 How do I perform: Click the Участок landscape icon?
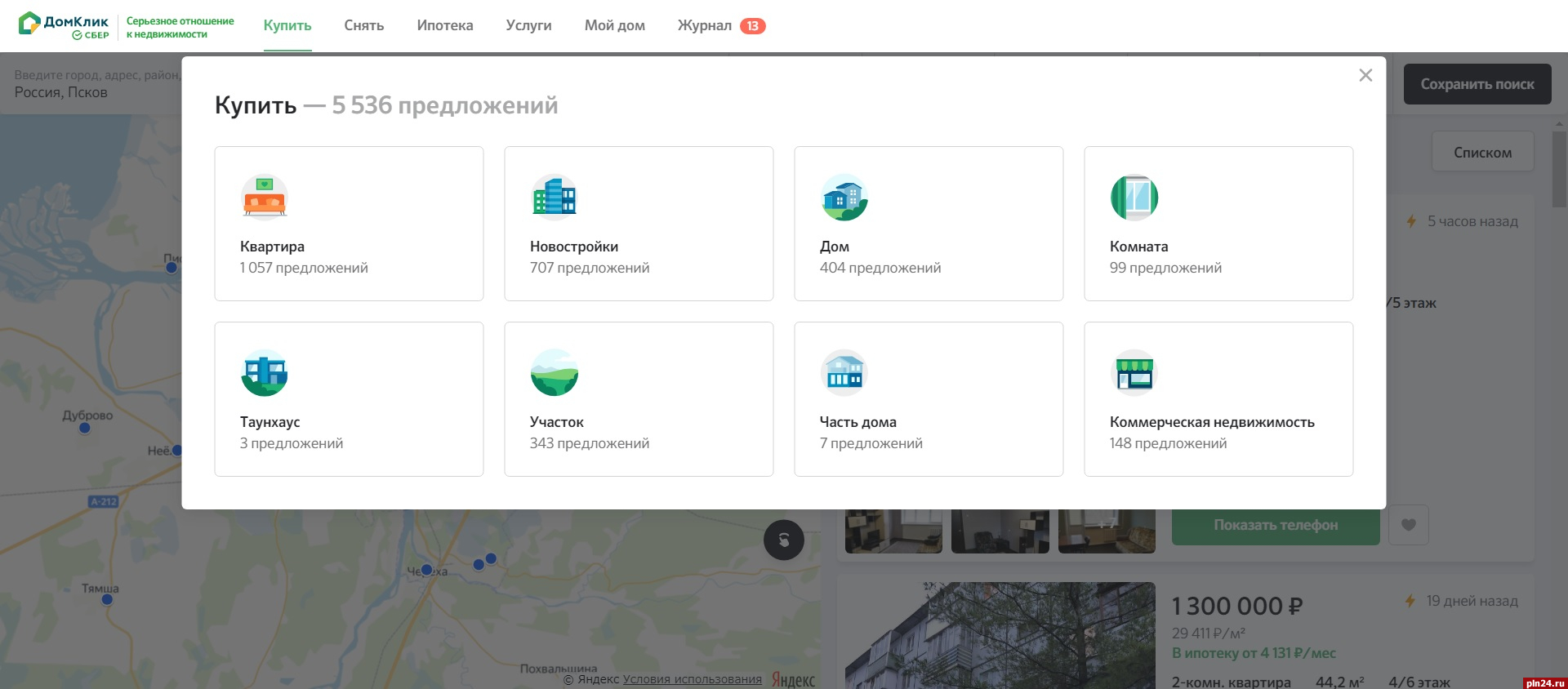pyautogui.click(x=555, y=373)
